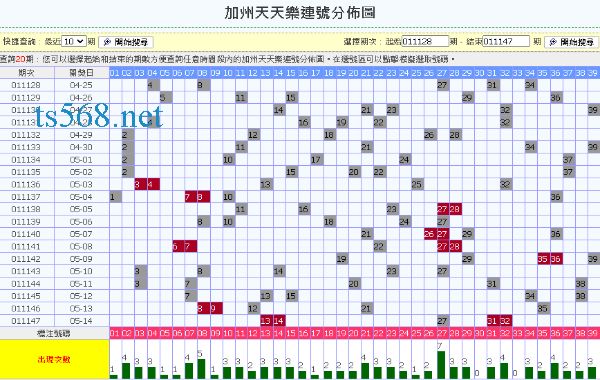Open the quick query period dropdown showing 10

pos(74,41)
